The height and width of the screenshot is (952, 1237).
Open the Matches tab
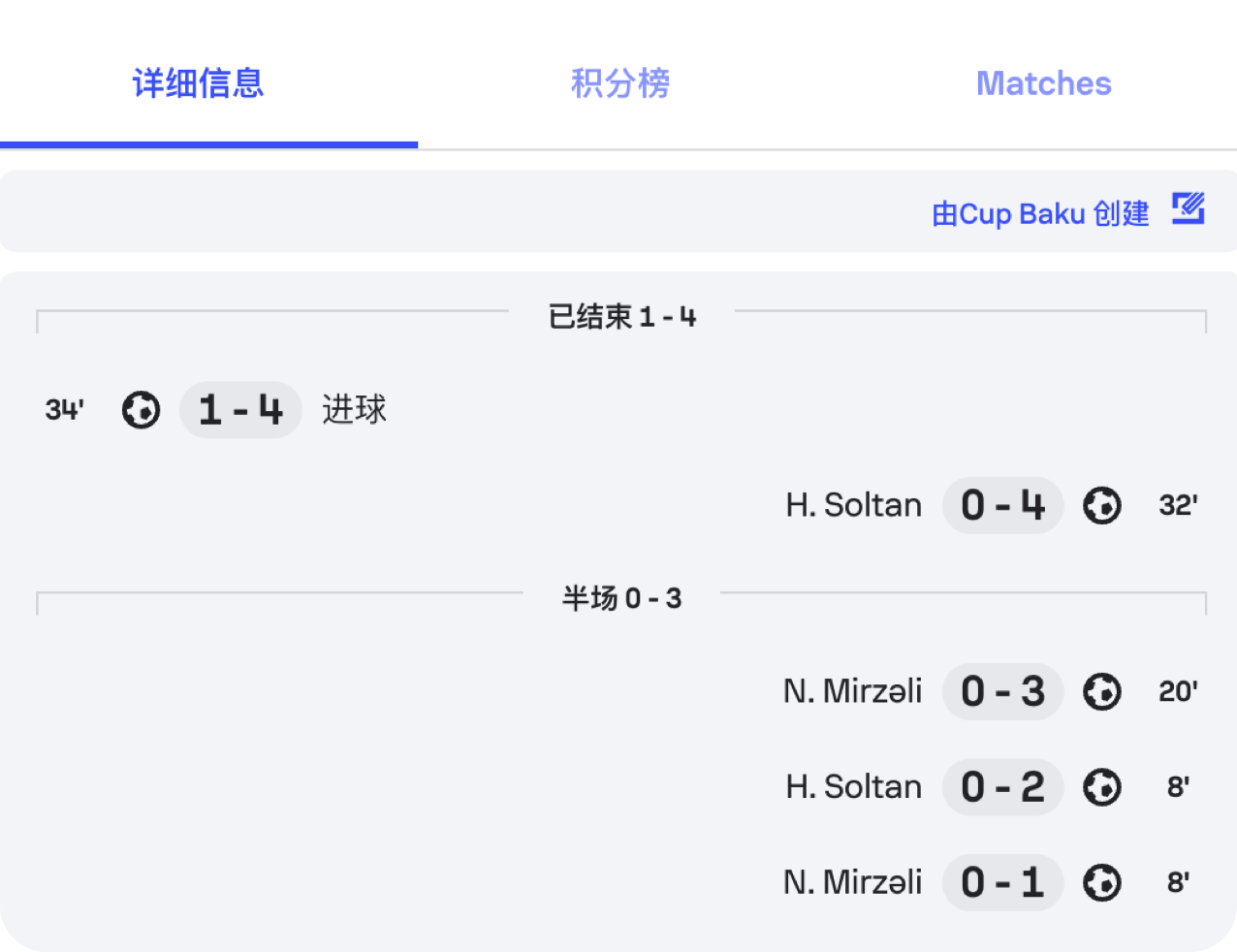click(x=1043, y=83)
